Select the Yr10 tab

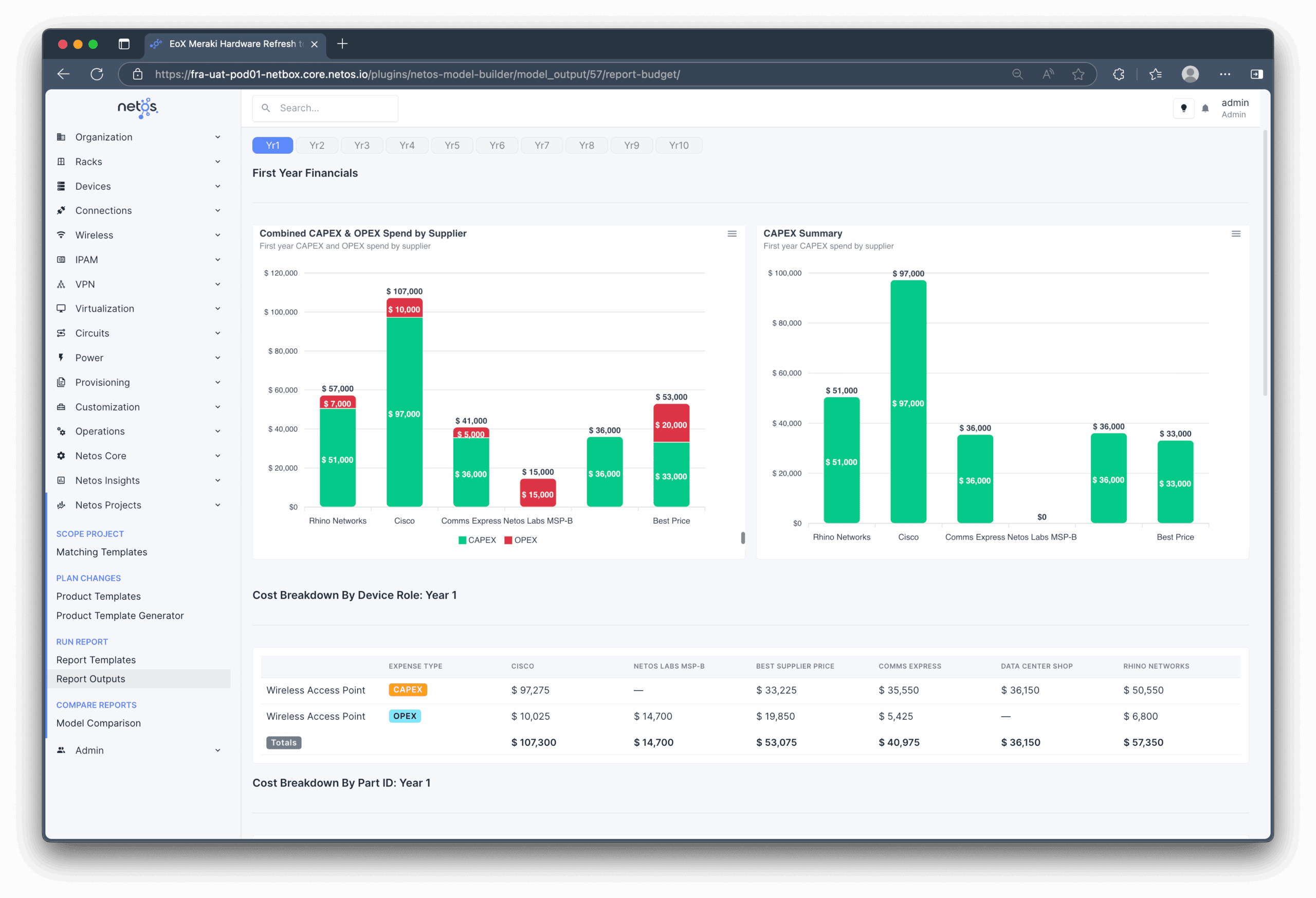pyautogui.click(x=679, y=146)
